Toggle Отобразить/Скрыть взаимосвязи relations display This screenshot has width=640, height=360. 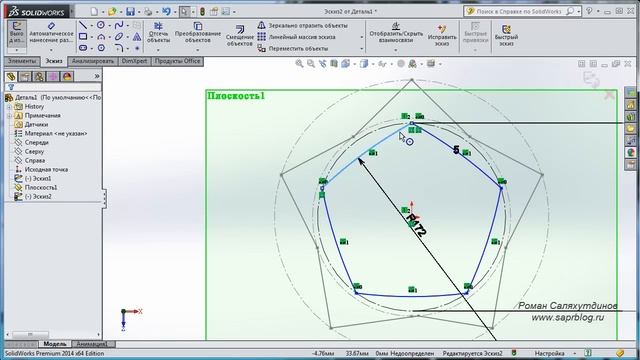396,34
